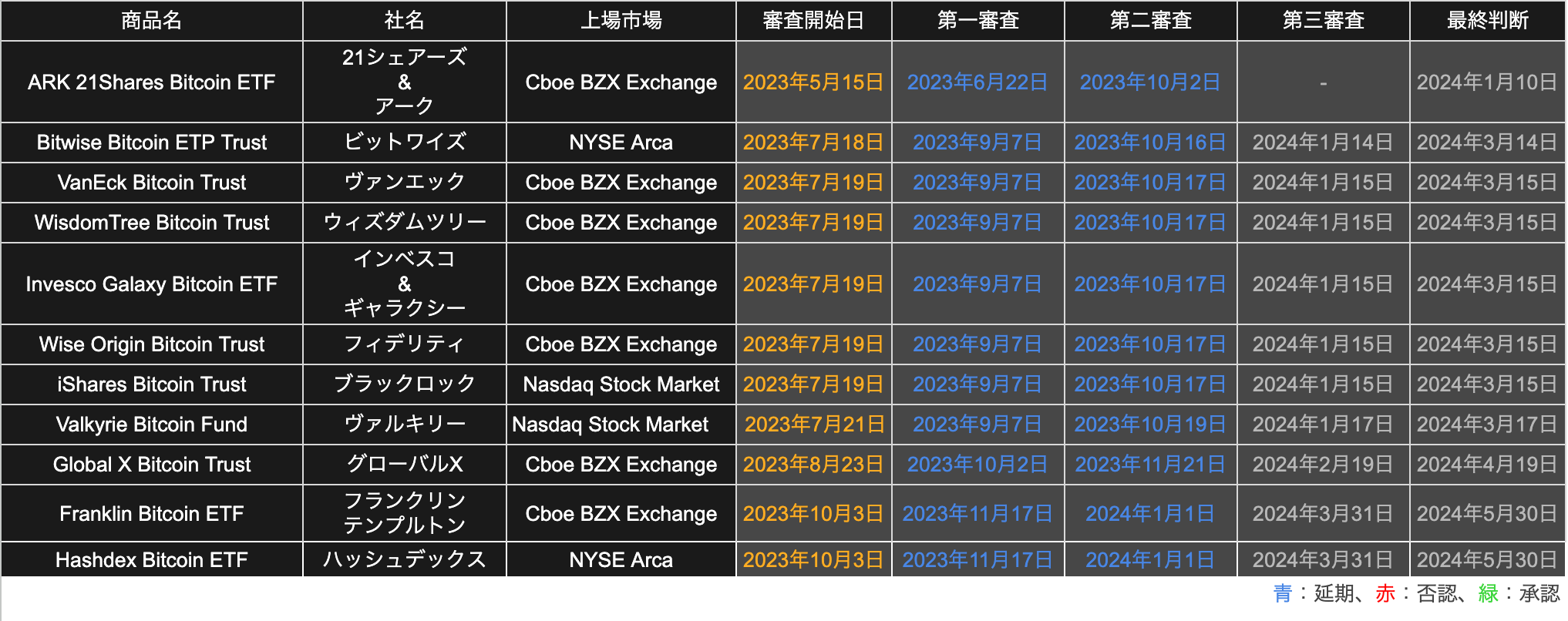This screenshot has width=1568, height=621.
Task: Click the 最終判断 column header
Action: point(1487,21)
